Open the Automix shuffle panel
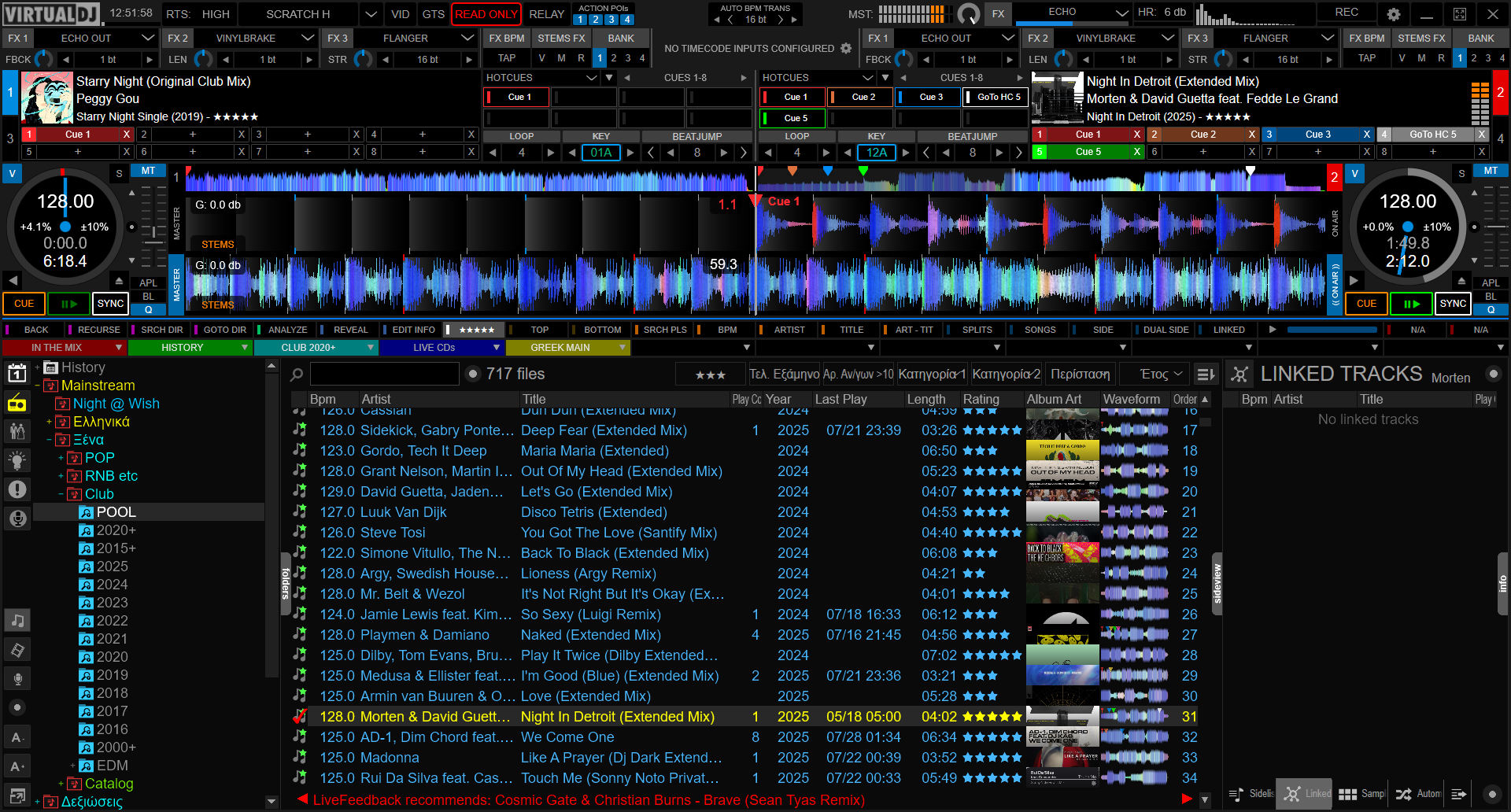The height and width of the screenshot is (812, 1511). coord(1417,794)
